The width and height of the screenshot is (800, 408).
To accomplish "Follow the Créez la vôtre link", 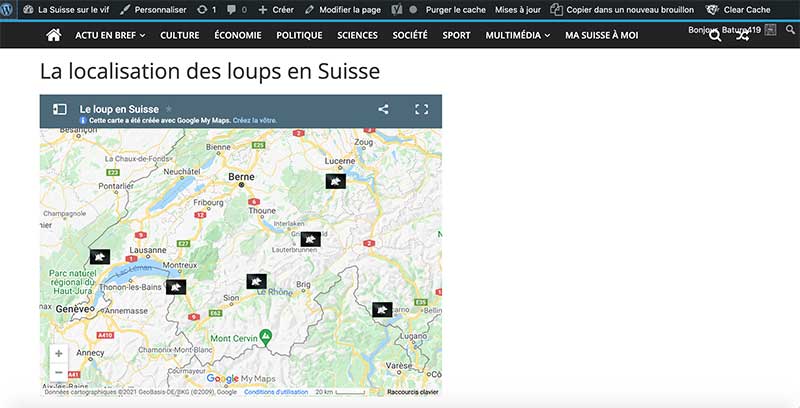I will click(255, 121).
